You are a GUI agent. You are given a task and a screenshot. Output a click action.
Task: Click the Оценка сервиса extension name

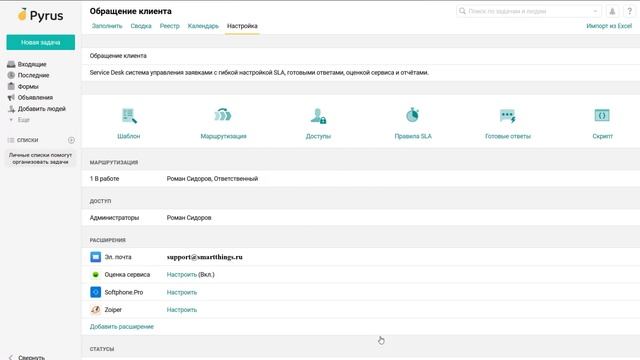click(x=127, y=275)
